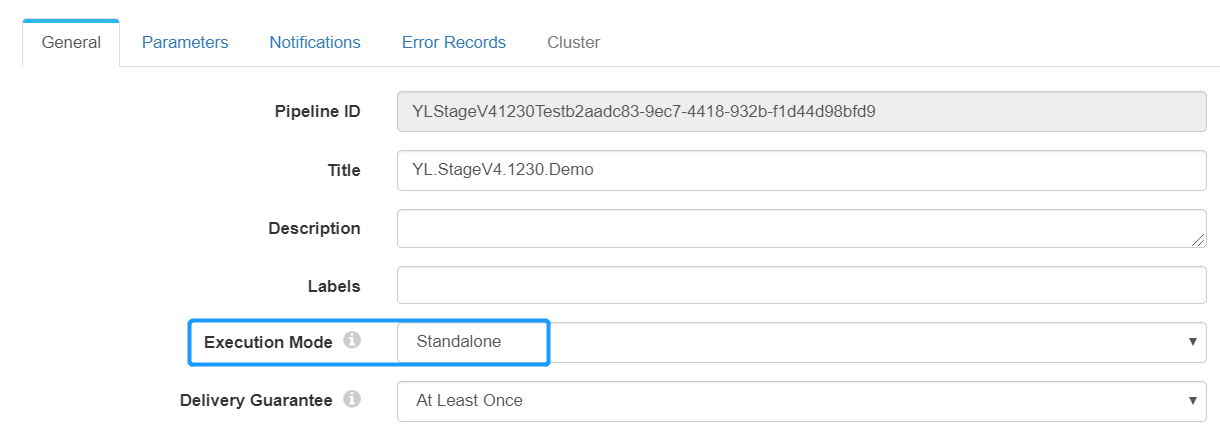Go to the Error Records tab
The height and width of the screenshot is (432, 1220).
pos(454,43)
